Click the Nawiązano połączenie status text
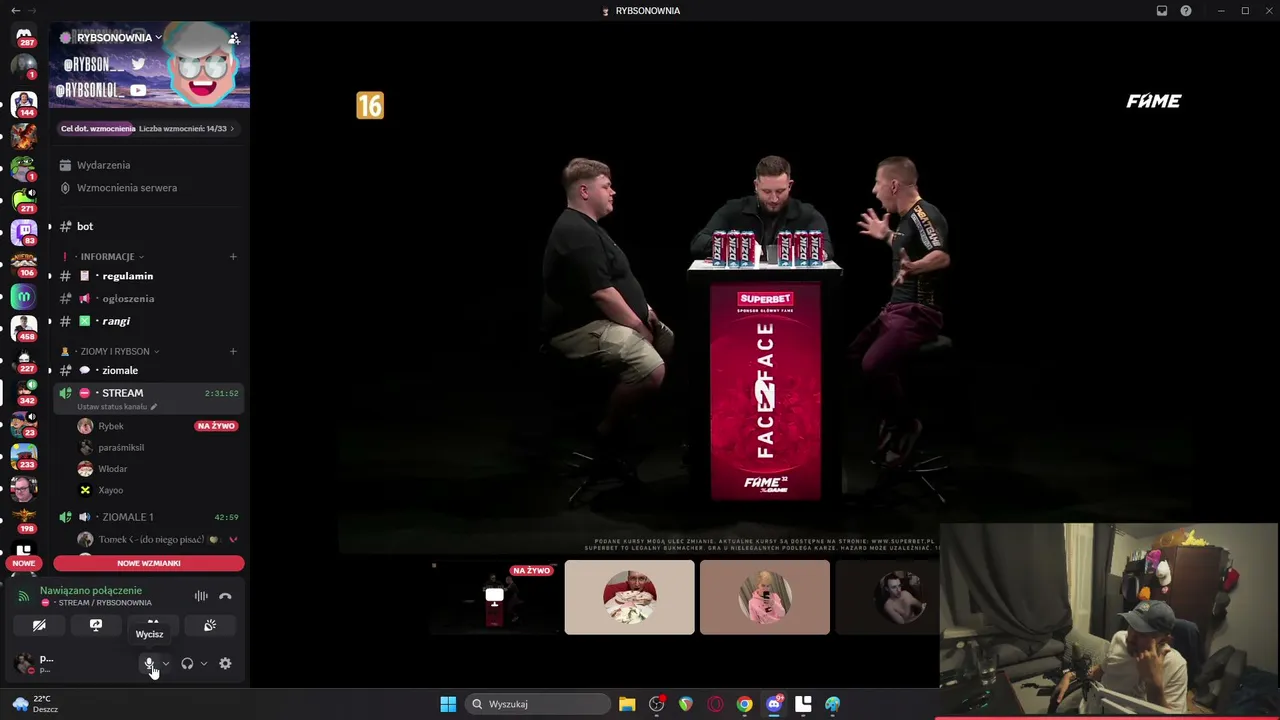Screen dimensions: 1280x720 pyautogui.click(x=91, y=590)
